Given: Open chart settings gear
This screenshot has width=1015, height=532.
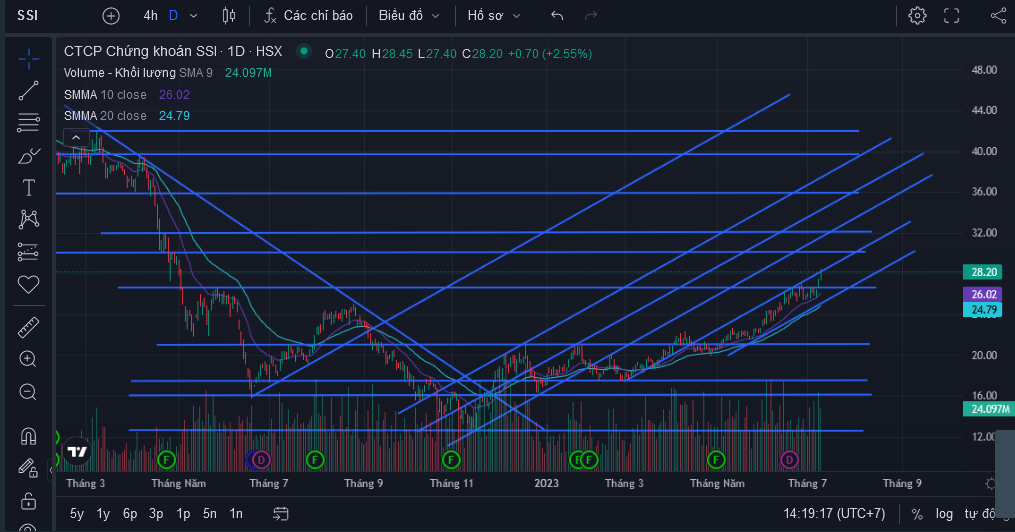Looking at the screenshot, I should [917, 16].
